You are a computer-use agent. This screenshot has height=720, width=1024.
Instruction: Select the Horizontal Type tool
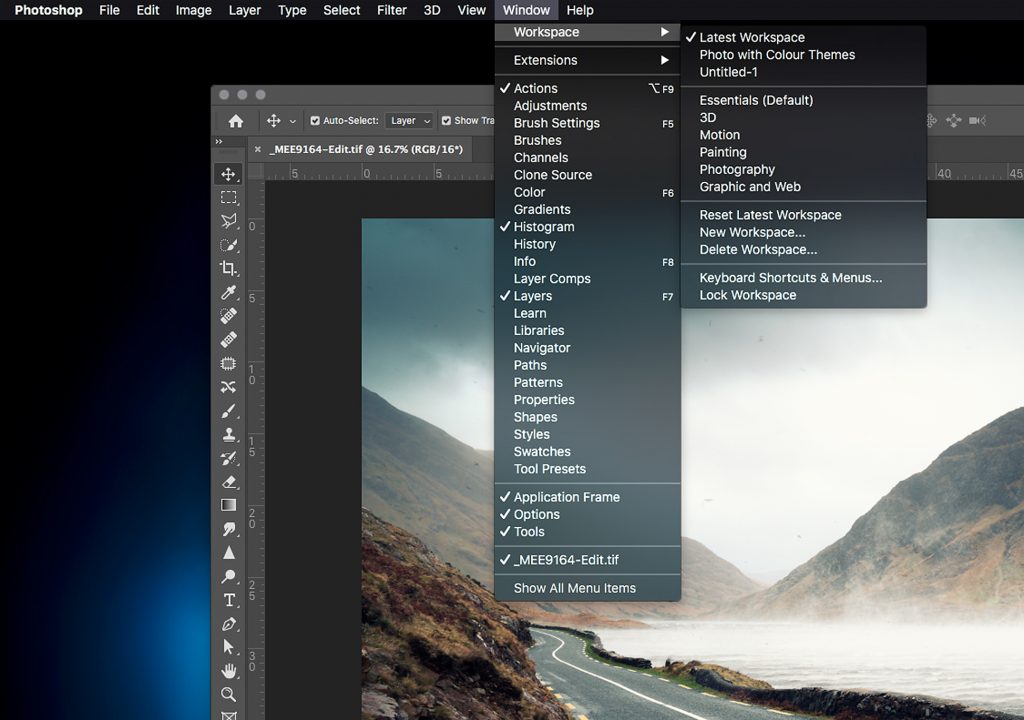229,600
